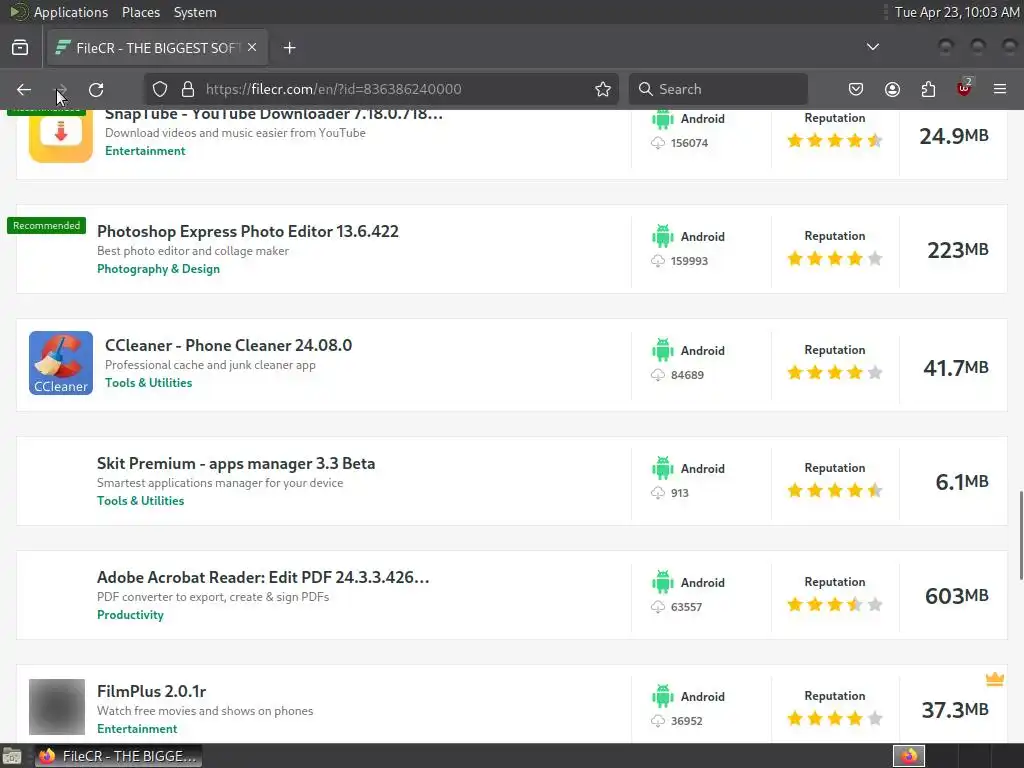The image size is (1024, 768).
Task: Open the tracking protection shield icon
Action: [160, 89]
